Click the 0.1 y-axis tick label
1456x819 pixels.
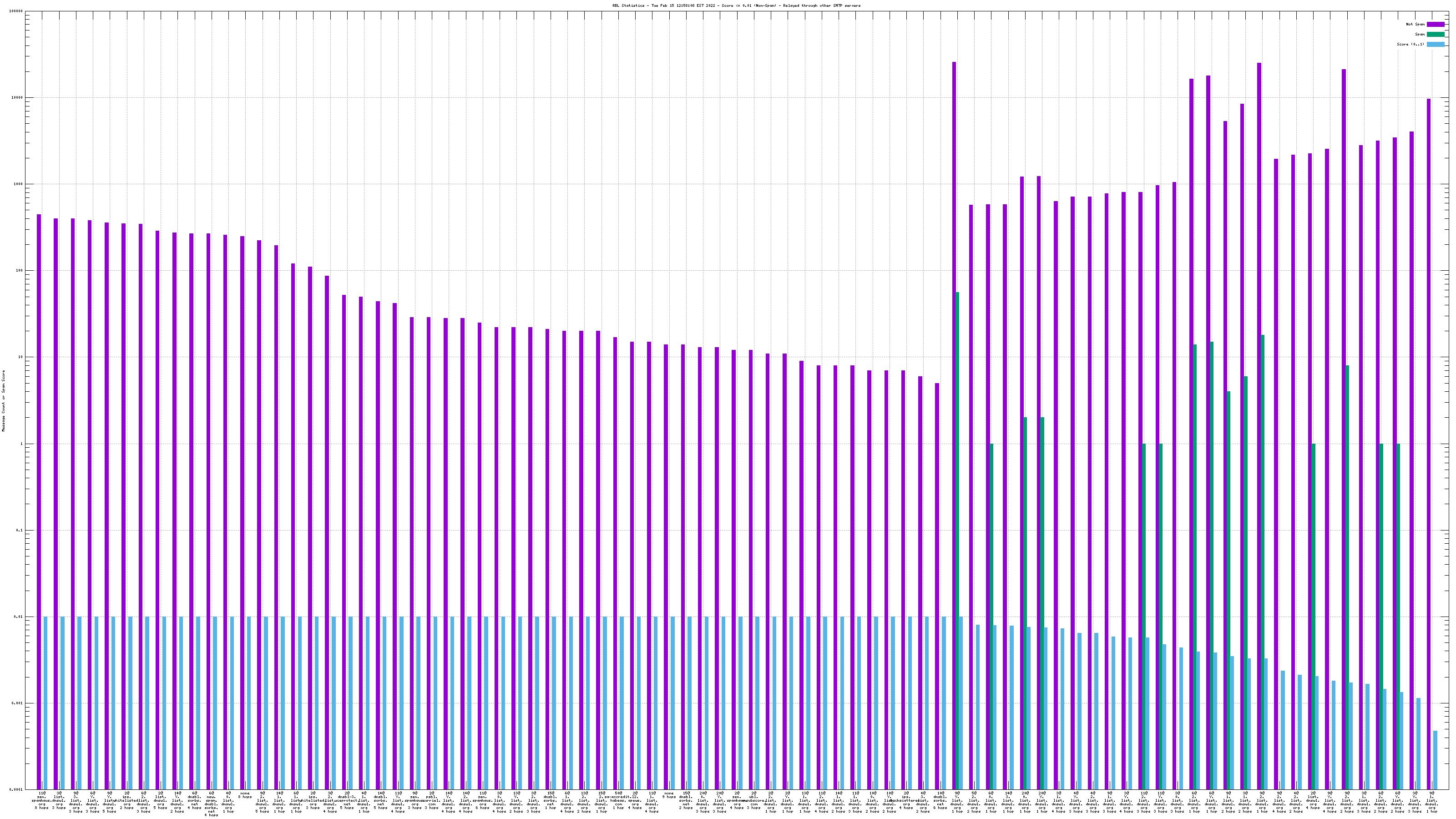pos(20,531)
